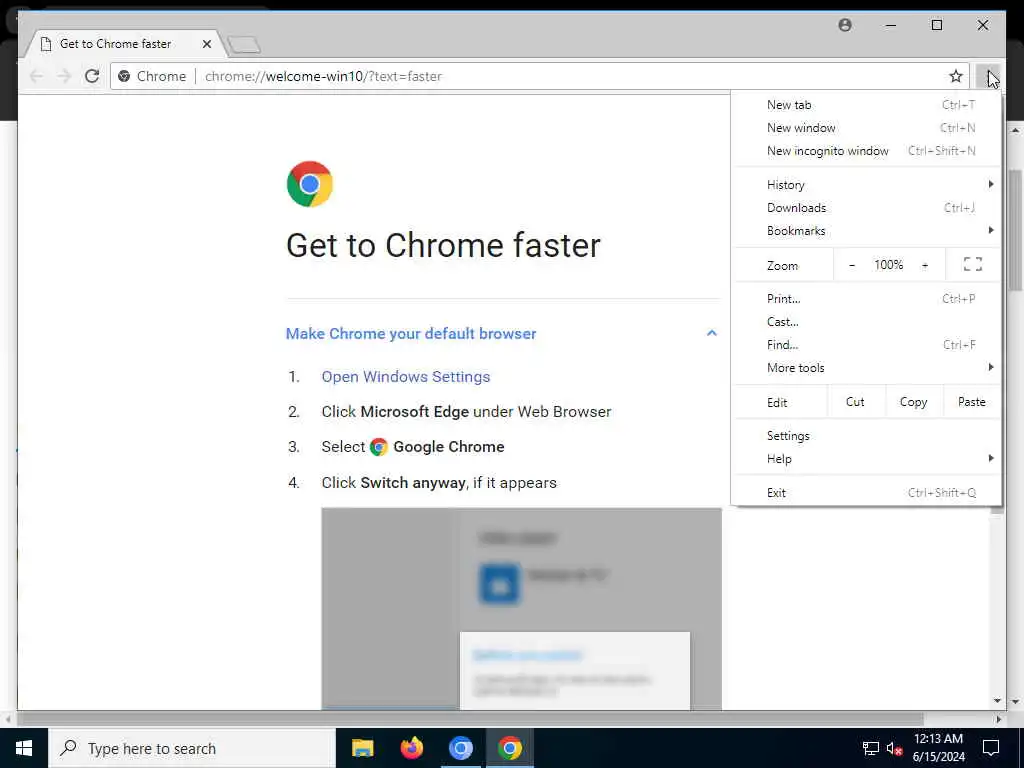Screen dimensions: 1024x768
Task: Click the Chrome logo on the welcome page
Action: point(310,184)
